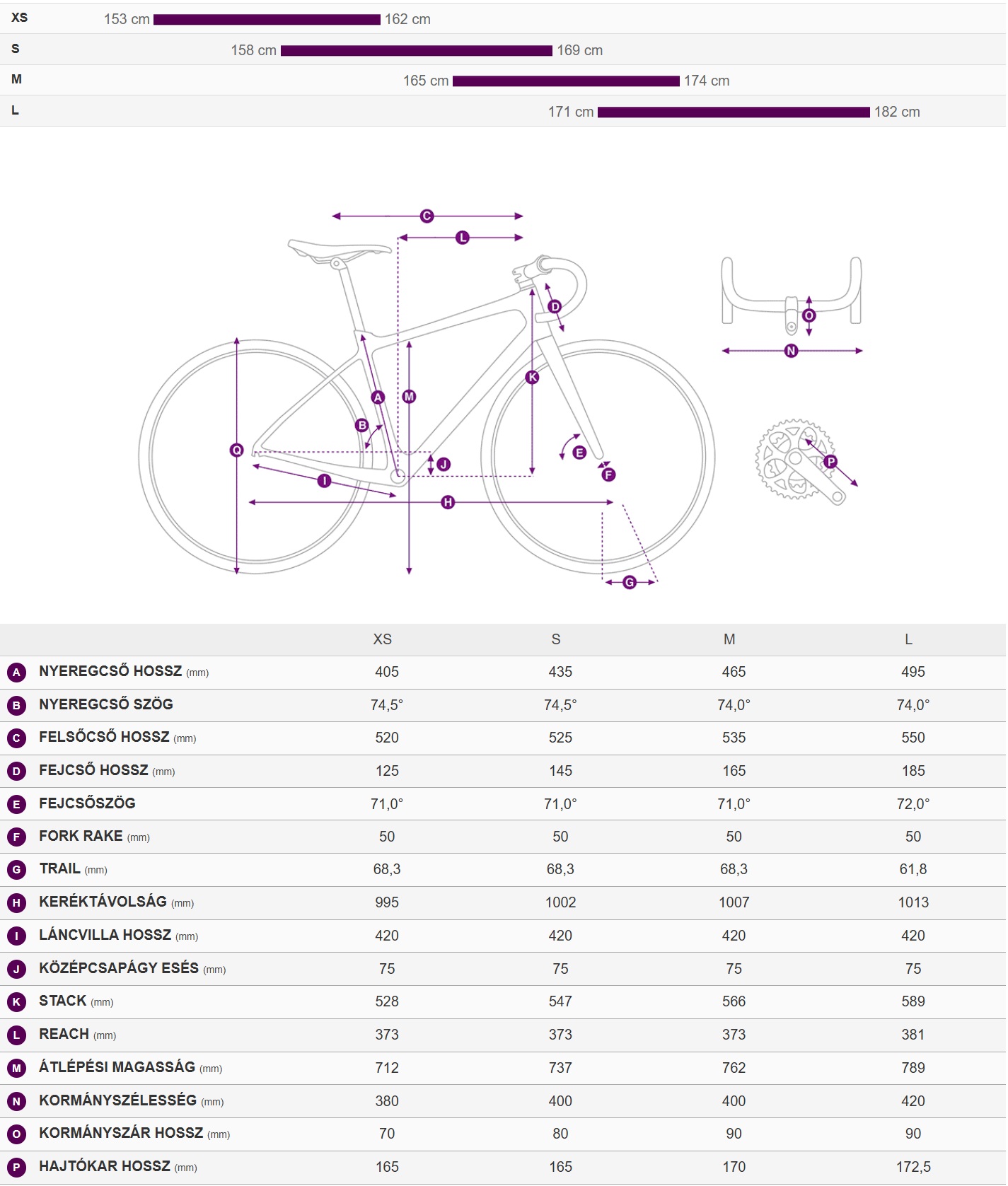Click the KERÉKTÁVOLSÁG row label
This screenshot has width=1008, height=1186.
point(103,902)
